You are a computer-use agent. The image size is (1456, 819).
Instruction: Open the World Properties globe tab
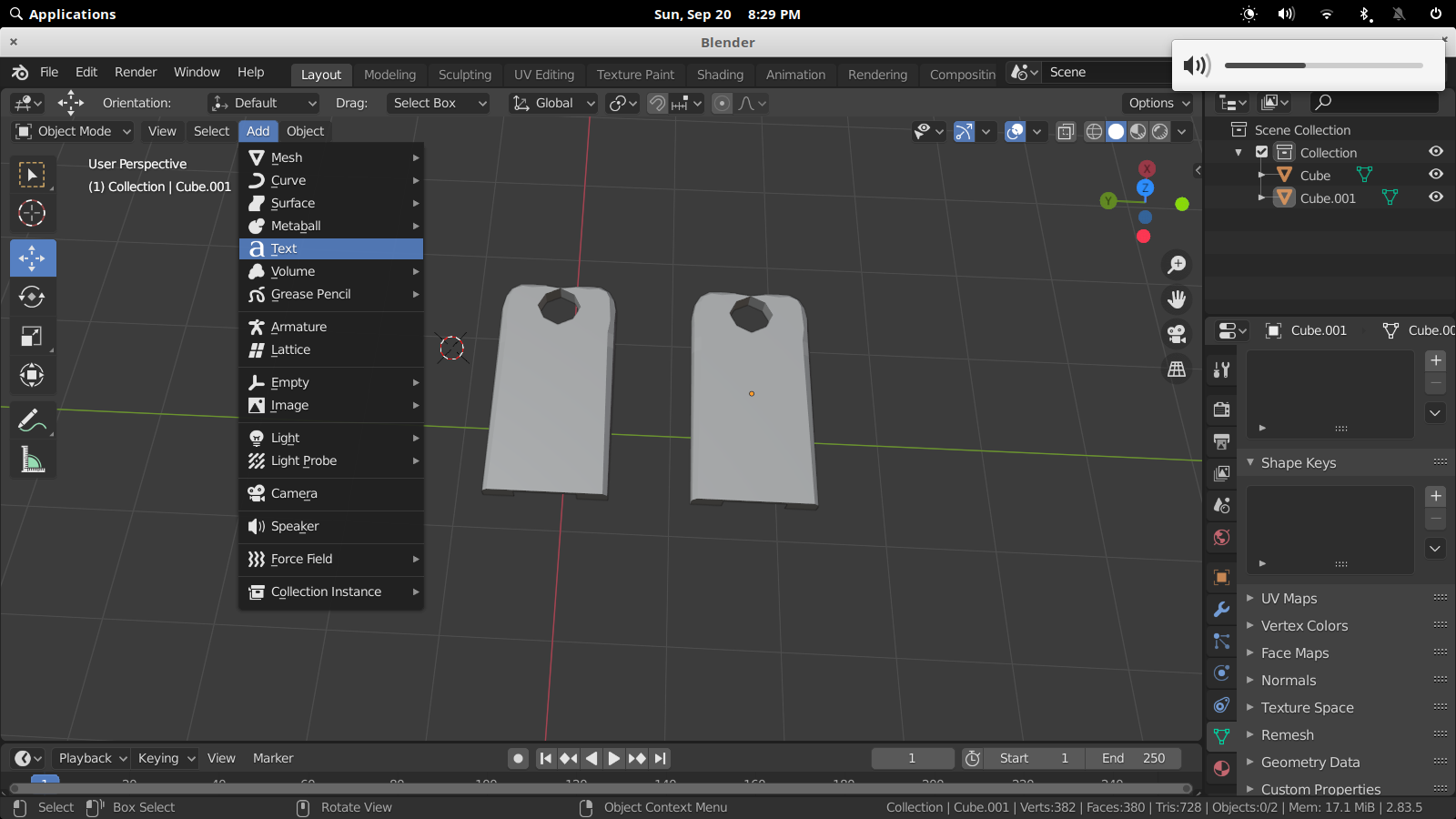(x=1221, y=537)
